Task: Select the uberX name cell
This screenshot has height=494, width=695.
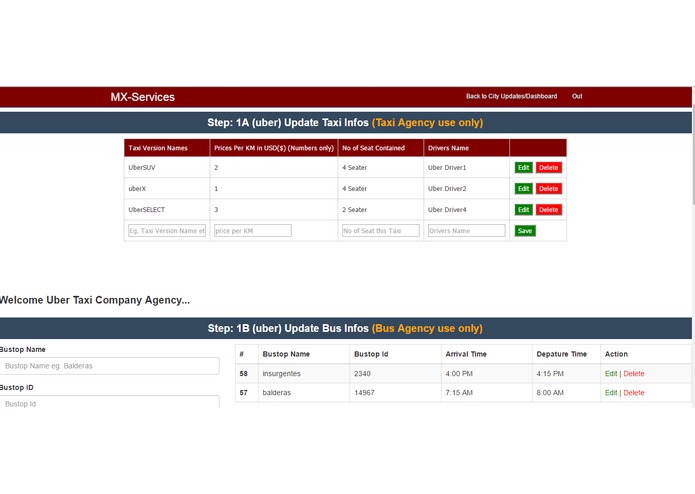Action: (167, 189)
